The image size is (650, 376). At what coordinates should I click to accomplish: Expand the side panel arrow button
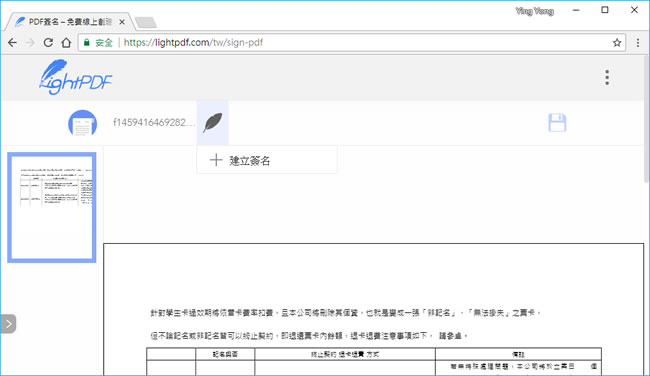coord(8,324)
